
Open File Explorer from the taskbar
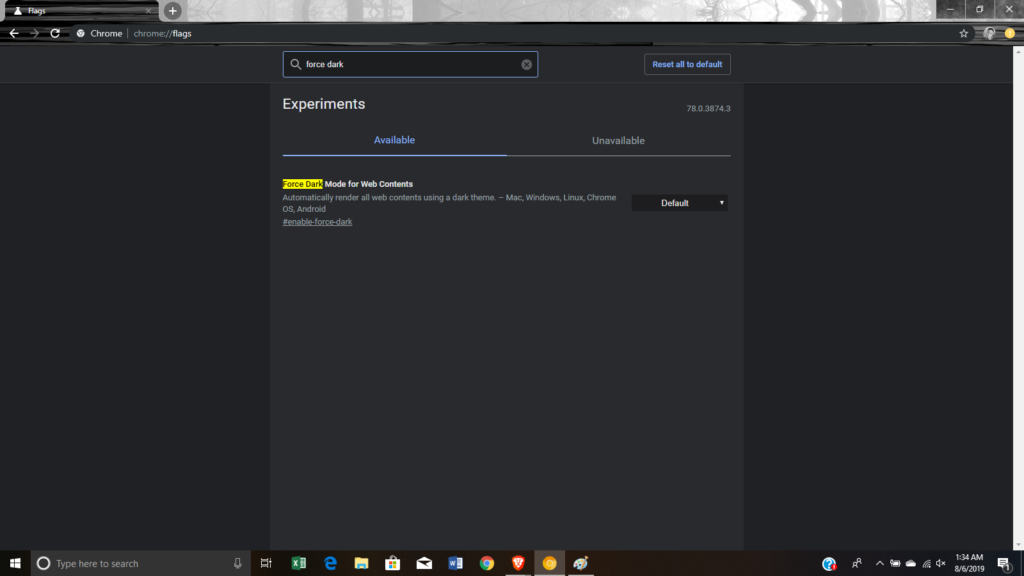click(x=361, y=563)
